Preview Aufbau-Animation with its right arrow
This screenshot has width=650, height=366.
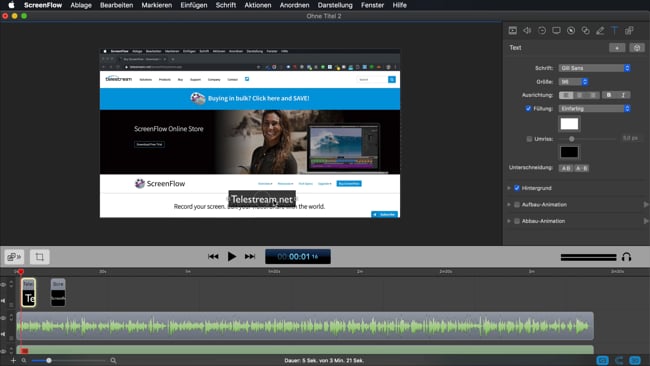pos(645,204)
